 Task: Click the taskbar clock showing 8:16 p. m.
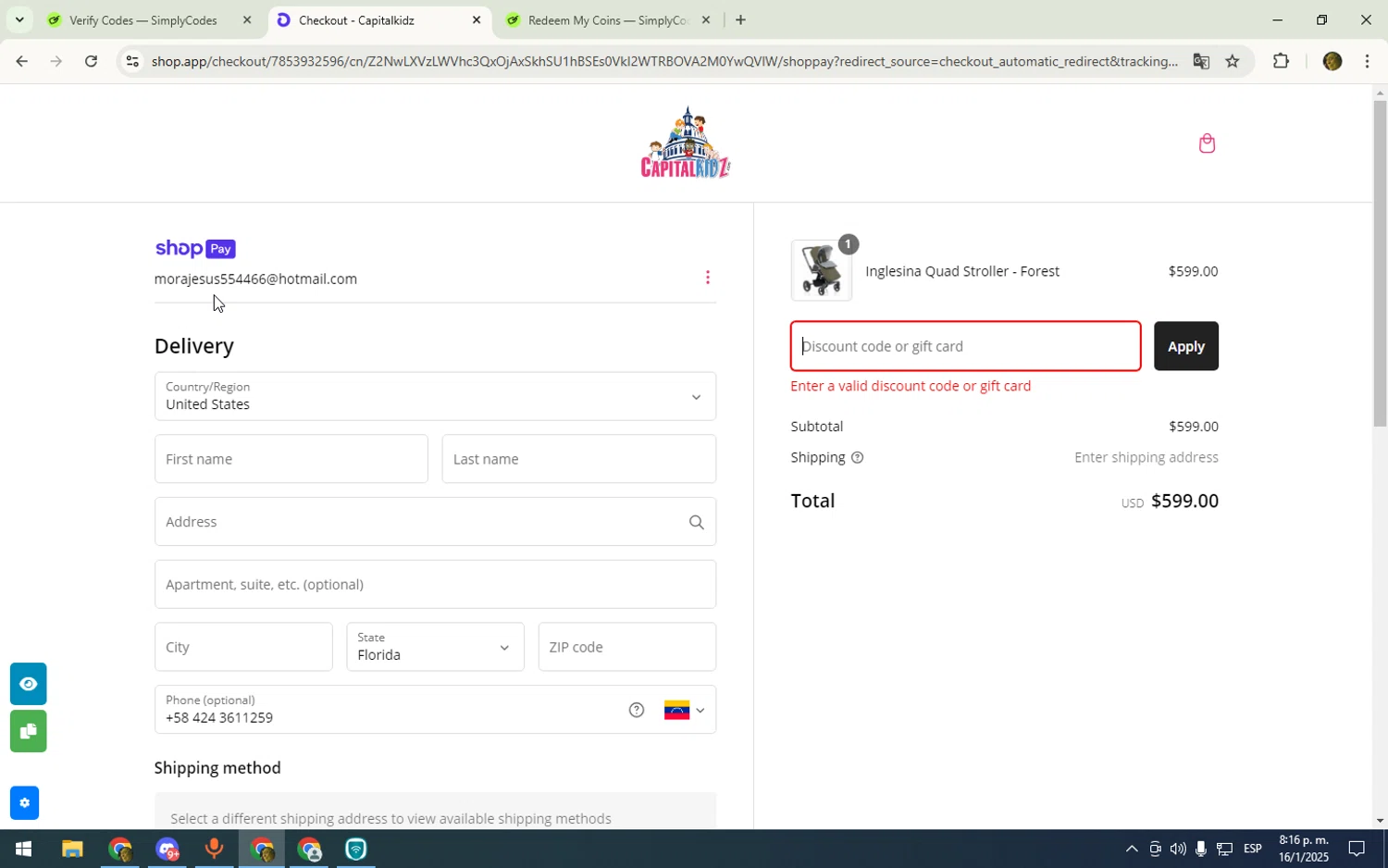[1304, 849]
